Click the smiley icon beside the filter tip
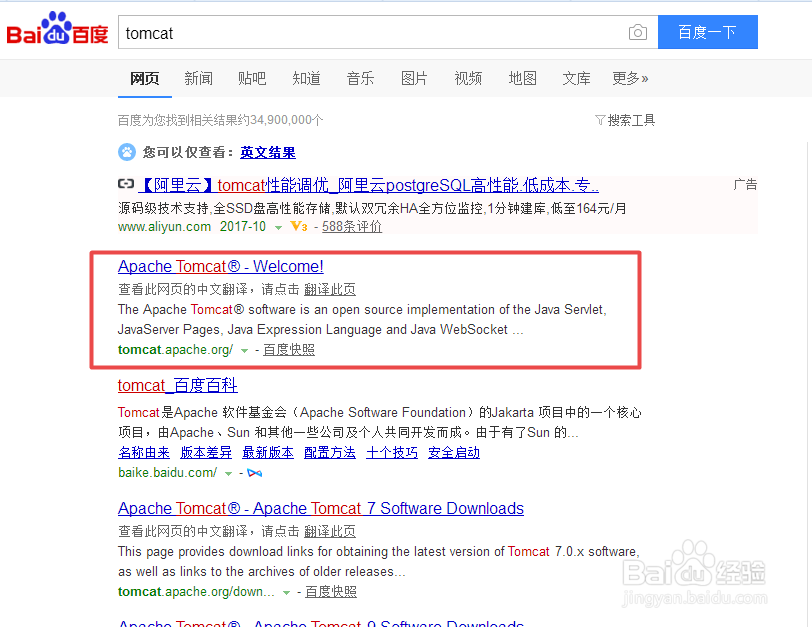This screenshot has width=812, height=627. pos(126,153)
